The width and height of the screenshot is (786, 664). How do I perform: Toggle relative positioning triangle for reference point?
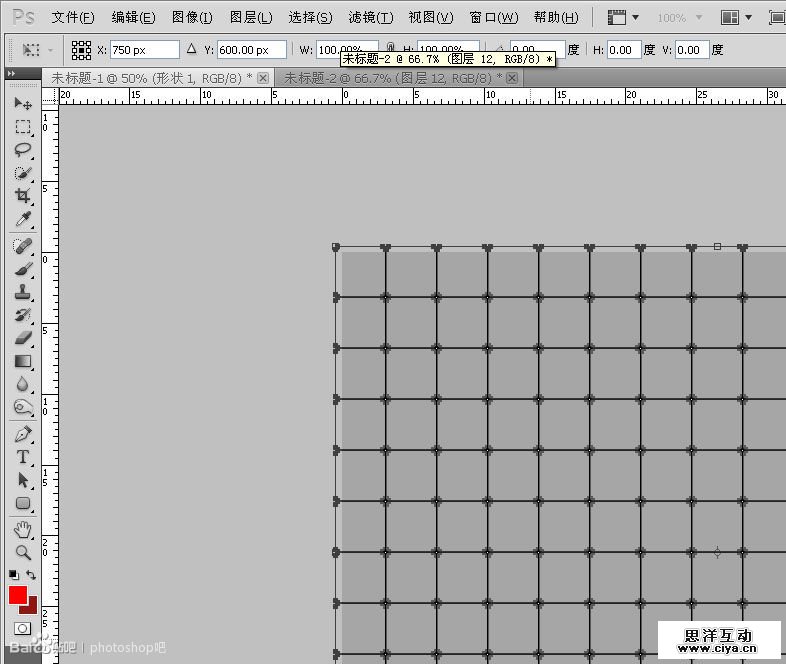point(192,49)
